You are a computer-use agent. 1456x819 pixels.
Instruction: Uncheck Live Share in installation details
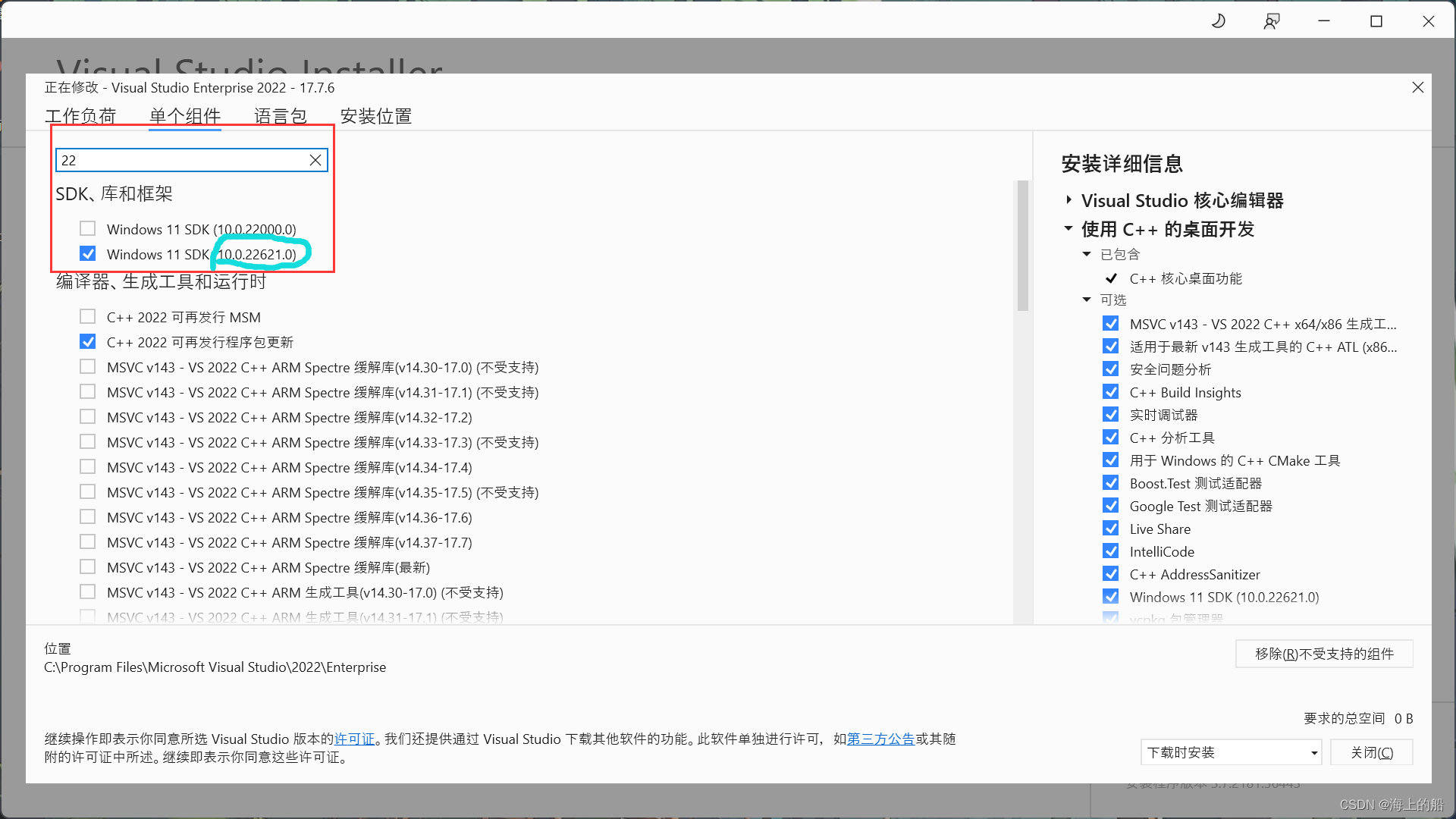1111,529
